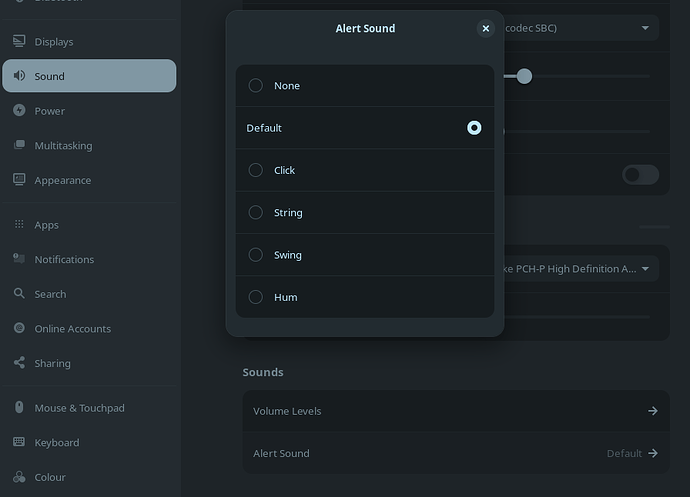Click the Apps grid icon
690x497 pixels.
(19, 224)
